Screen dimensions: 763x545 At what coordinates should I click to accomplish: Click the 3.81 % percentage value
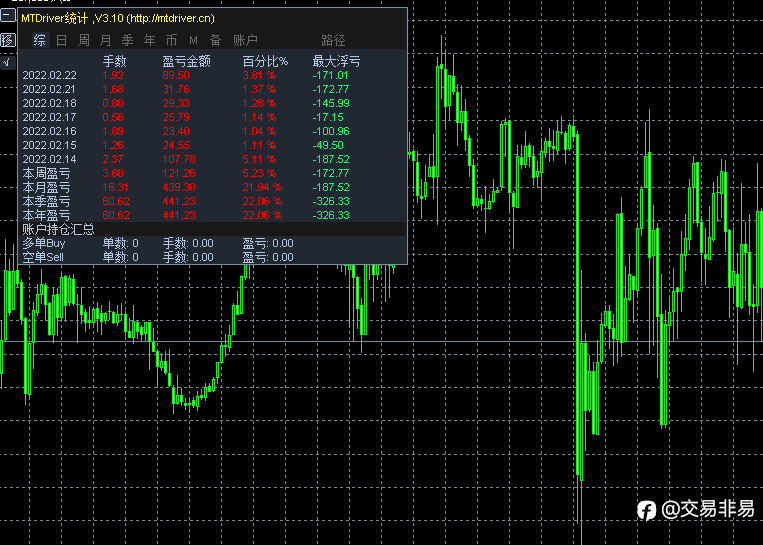pos(259,75)
